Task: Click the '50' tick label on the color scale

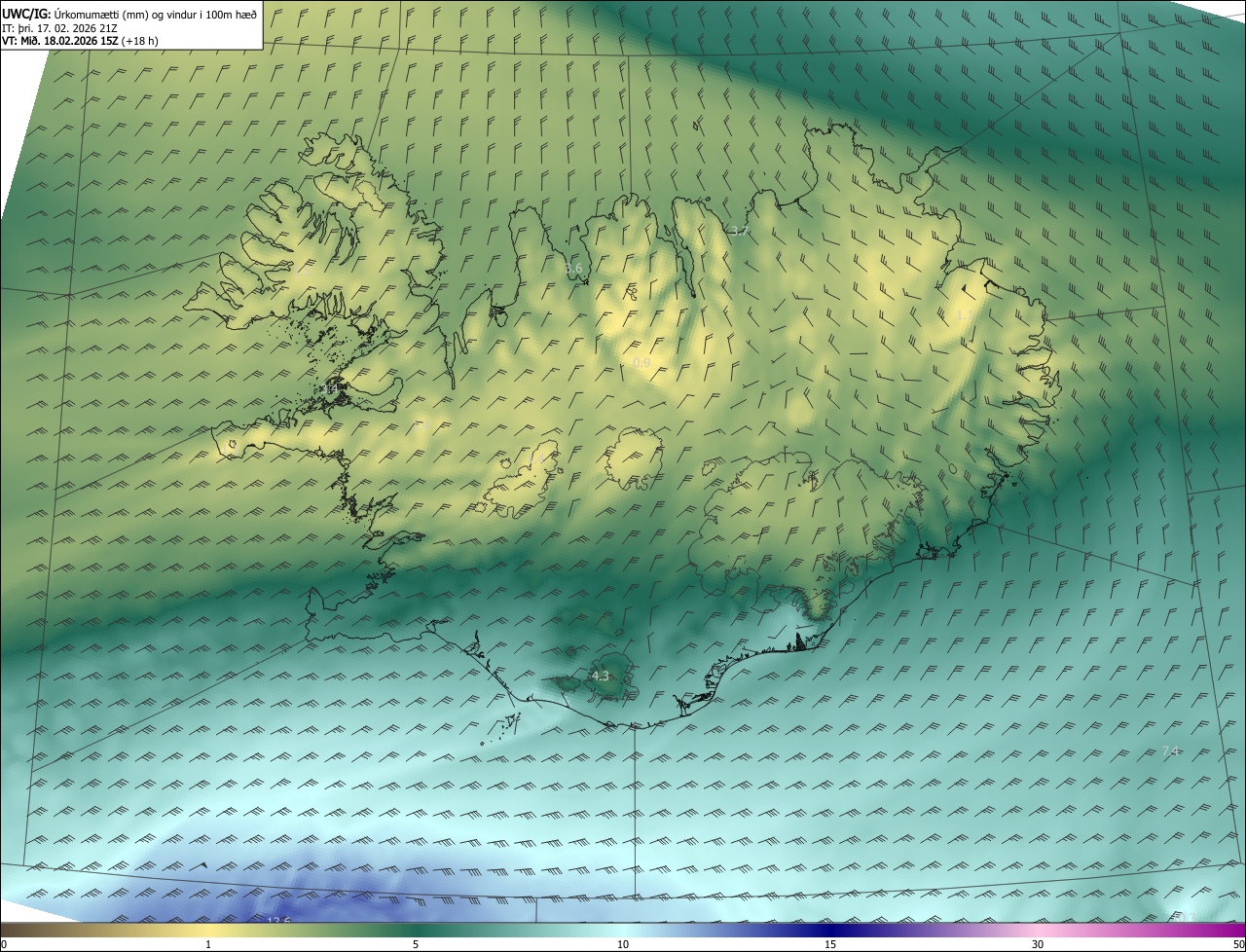Action: [x=1238, y=944]
